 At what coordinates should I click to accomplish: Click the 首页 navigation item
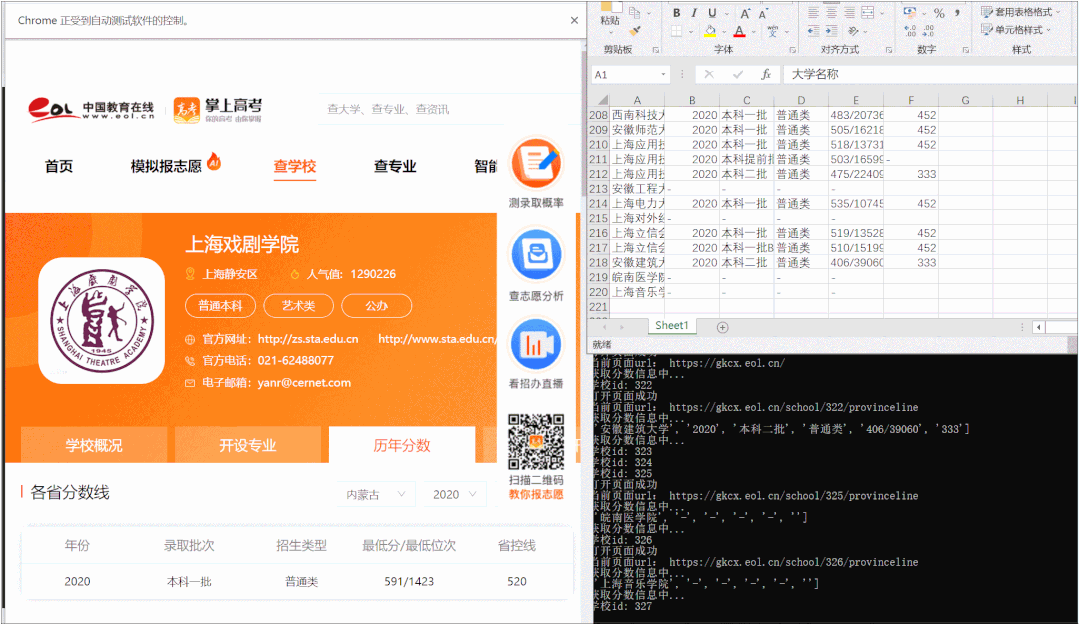point(58,166)
